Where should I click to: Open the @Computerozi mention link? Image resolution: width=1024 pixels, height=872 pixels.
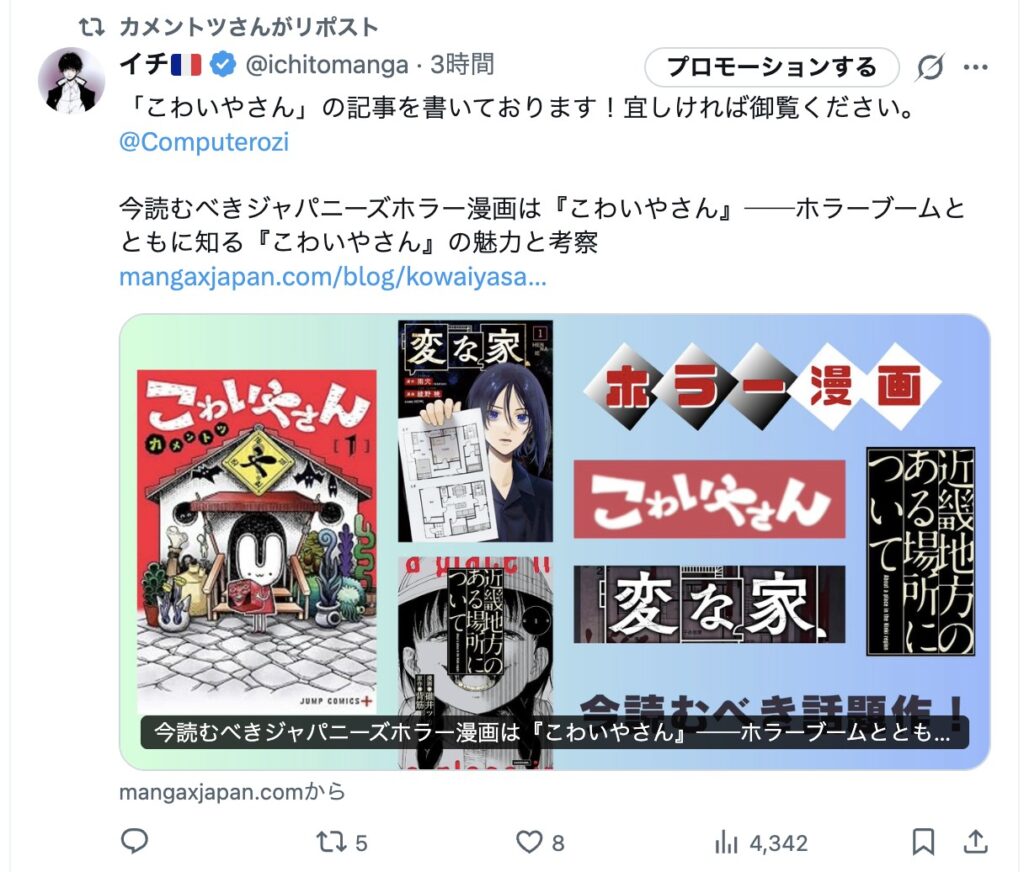coord(204,142)
